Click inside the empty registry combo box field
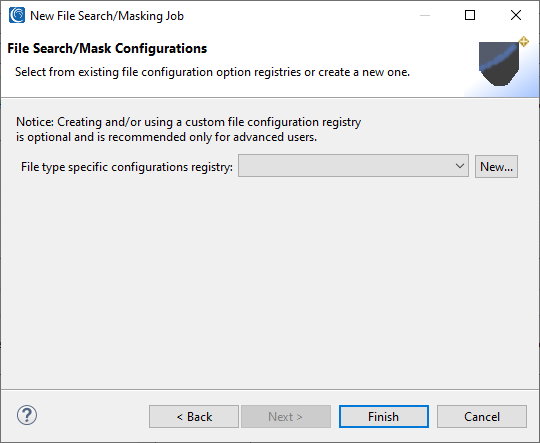Image resolution: width=540 pixels, height=443 pixels. pos(353,166)
